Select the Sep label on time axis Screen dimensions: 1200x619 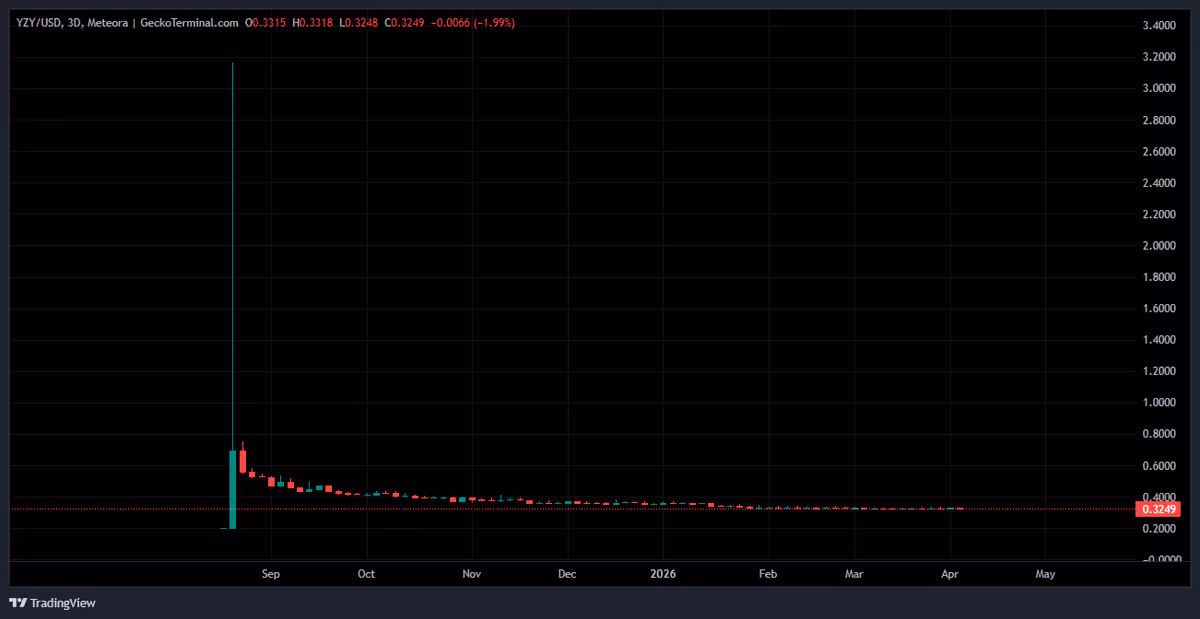270,574
